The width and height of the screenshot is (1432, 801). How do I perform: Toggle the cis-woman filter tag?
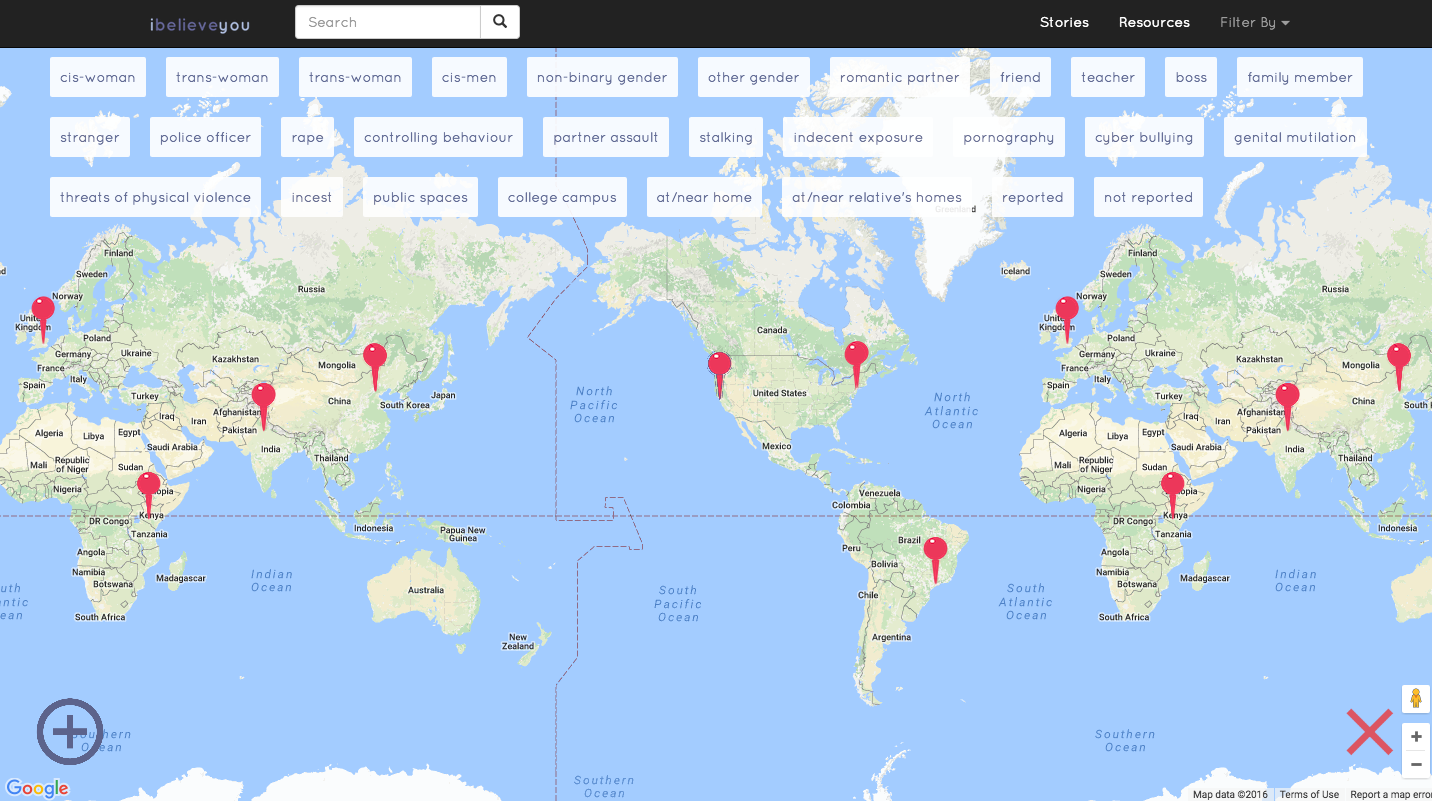tap(98, 77)
